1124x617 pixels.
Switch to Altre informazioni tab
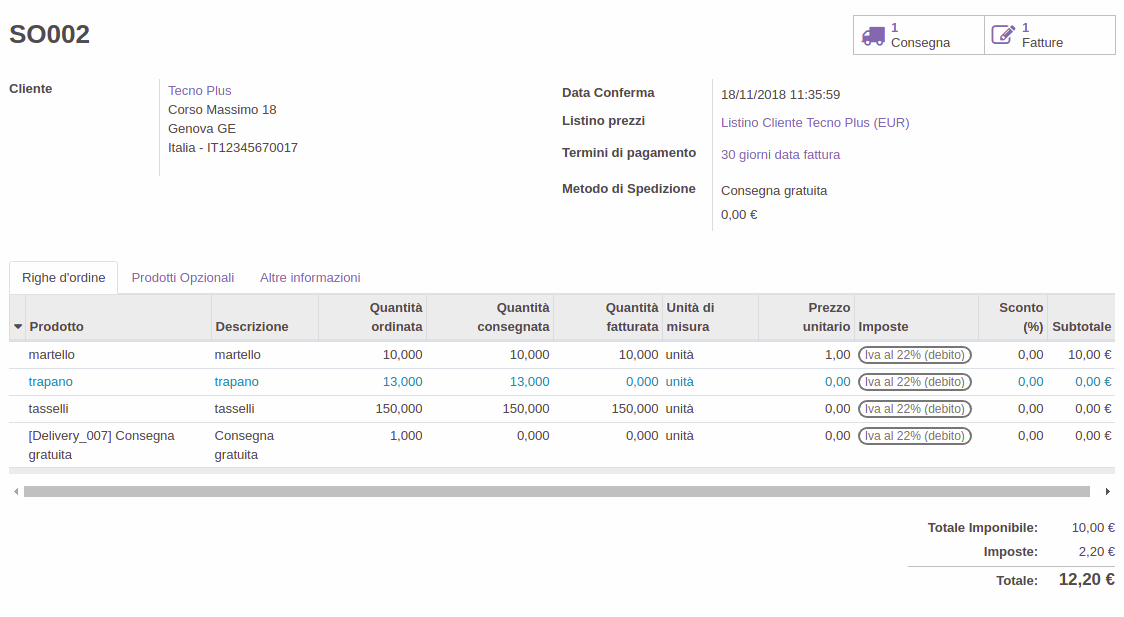tap(310, 277)
